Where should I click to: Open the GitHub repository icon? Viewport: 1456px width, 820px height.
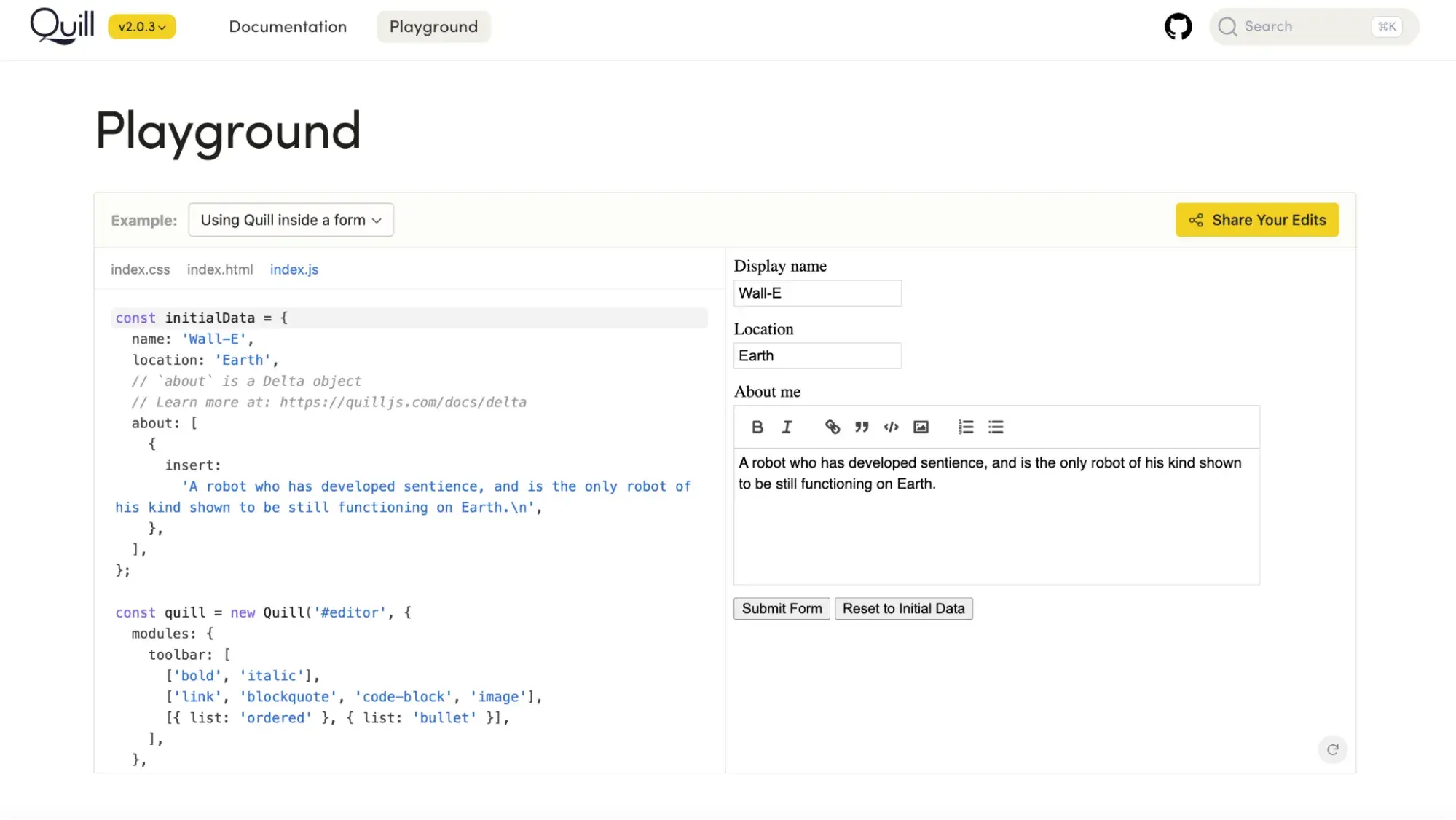click(1178, 27)
